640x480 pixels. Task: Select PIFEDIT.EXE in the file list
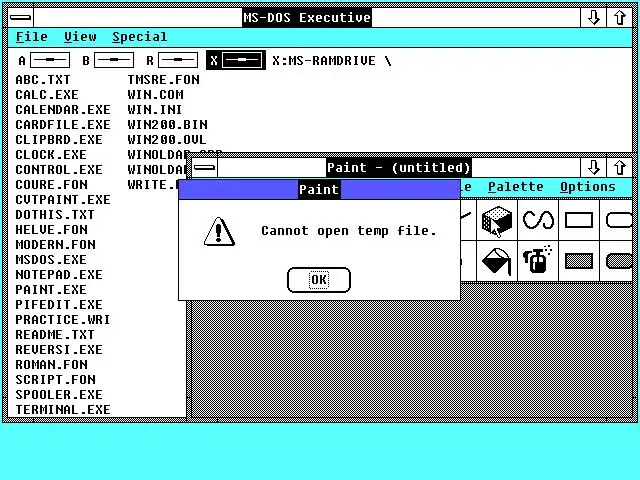59,304
